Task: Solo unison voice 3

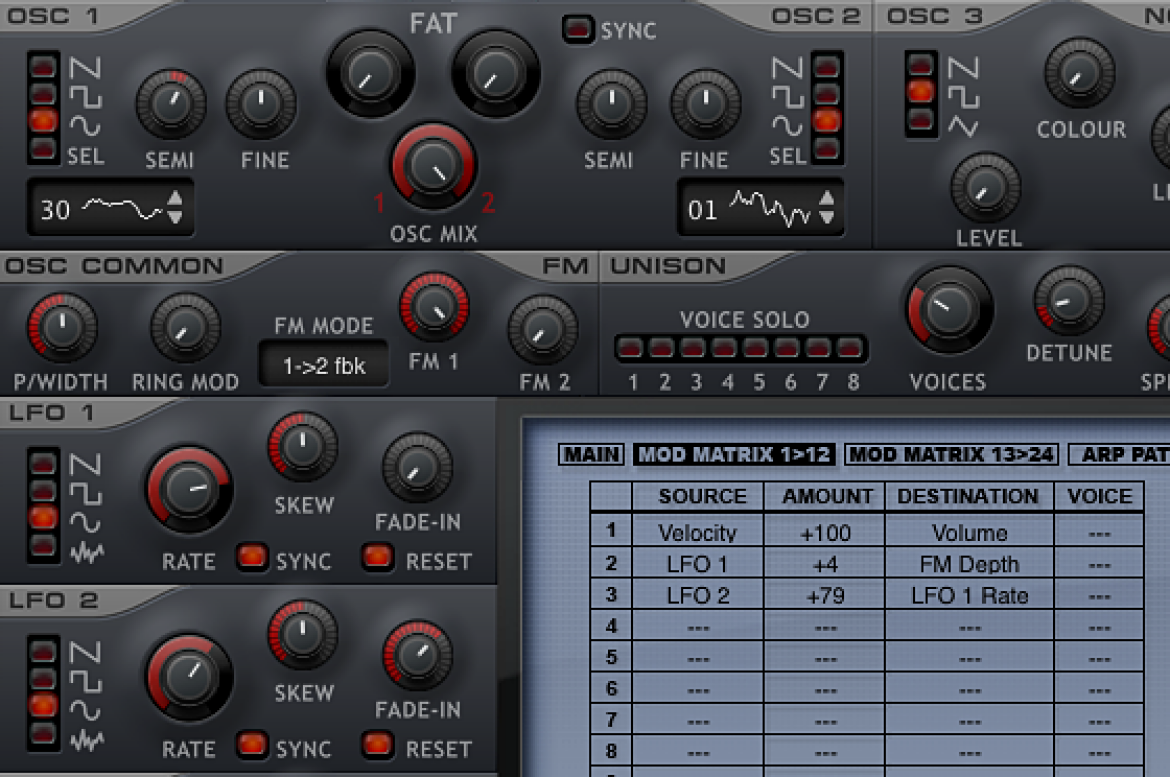Action: point(693,348)
